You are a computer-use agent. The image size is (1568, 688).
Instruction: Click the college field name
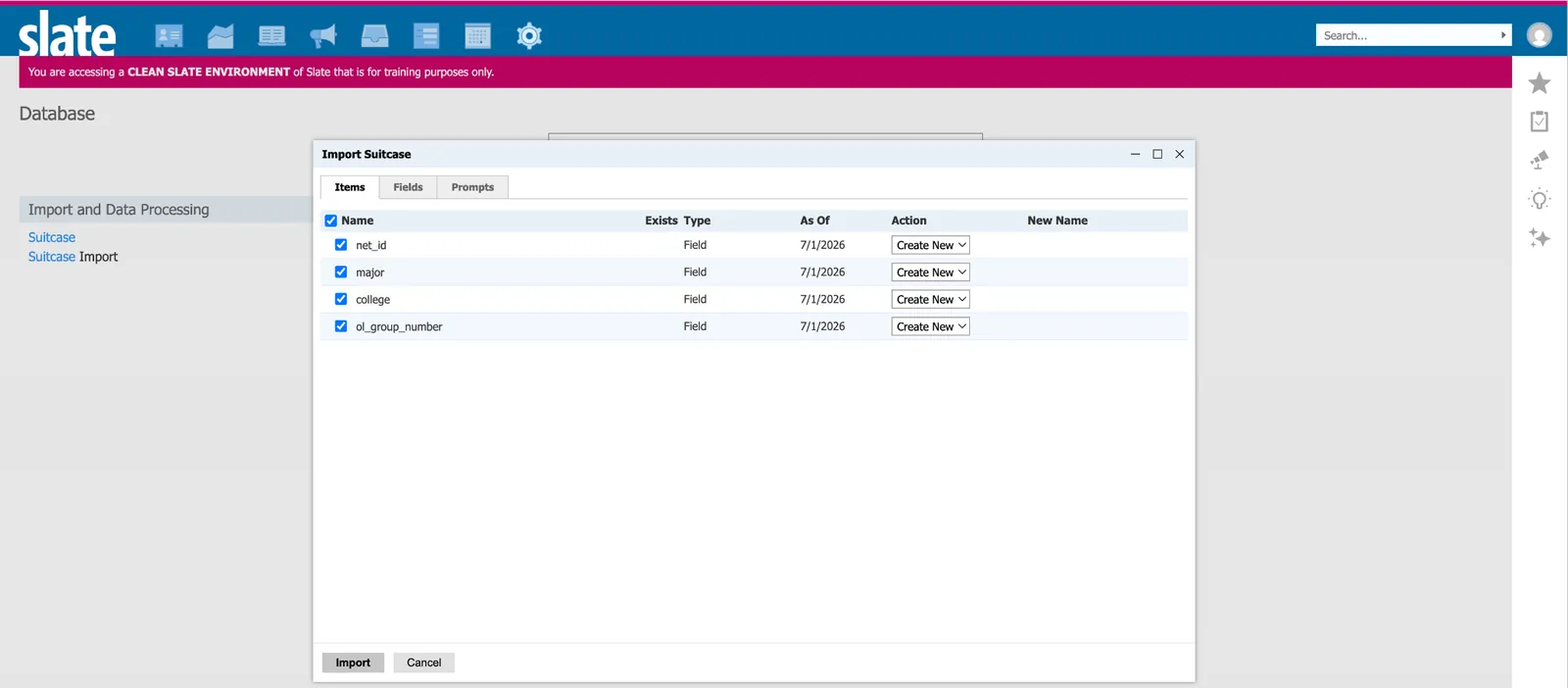(x=373, y=300)
